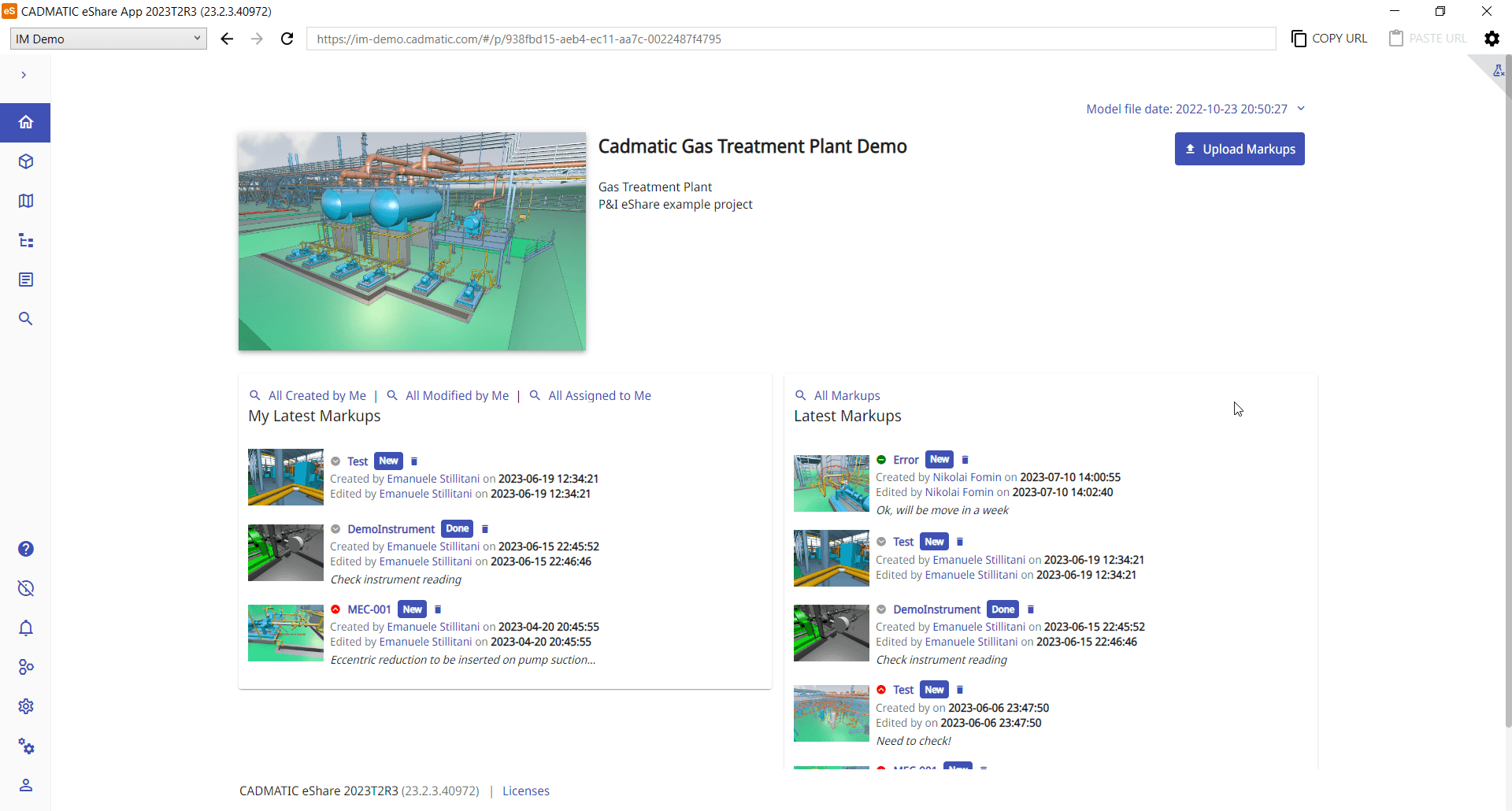
Task: Open the project hierarchy view
Action: coord(25,240)
